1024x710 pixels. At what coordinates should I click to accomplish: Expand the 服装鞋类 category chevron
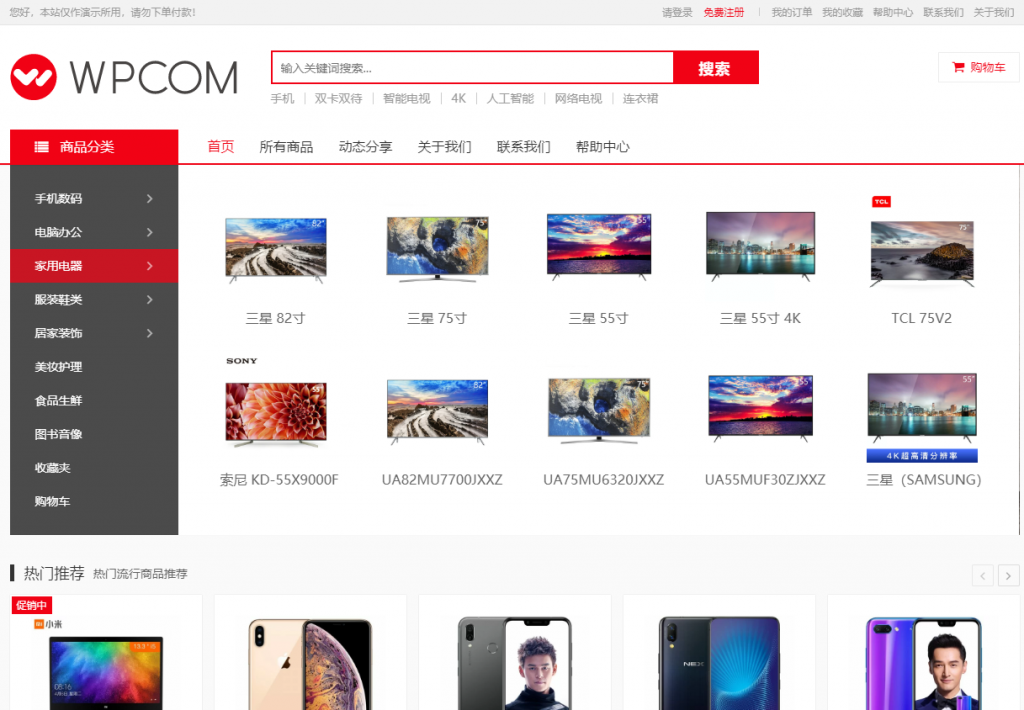pos(150,300)
